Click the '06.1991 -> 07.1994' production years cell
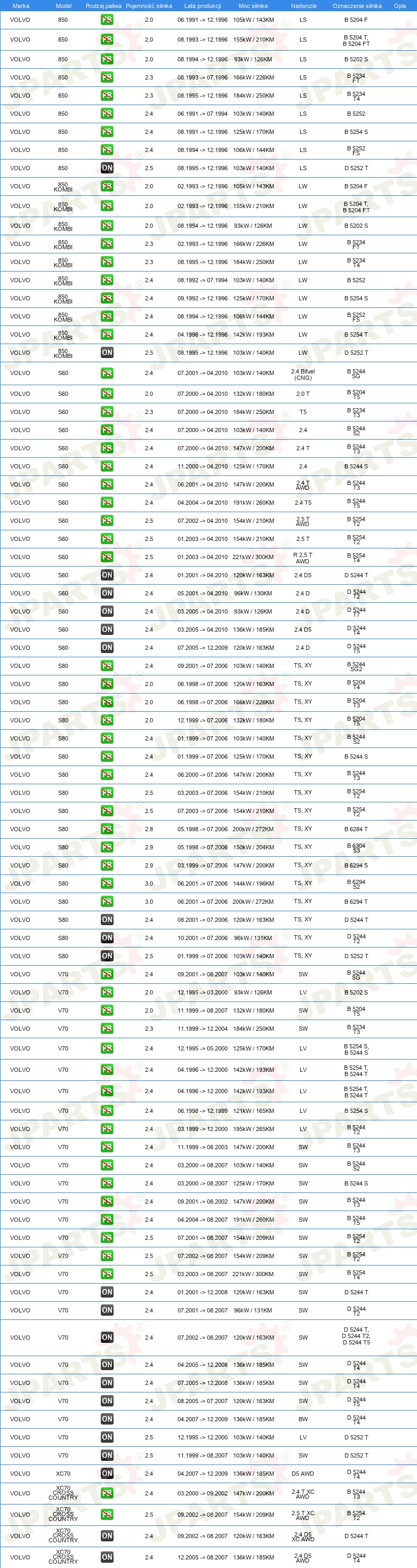Viewport: 417px width, 1568px height. pos(203,114)
